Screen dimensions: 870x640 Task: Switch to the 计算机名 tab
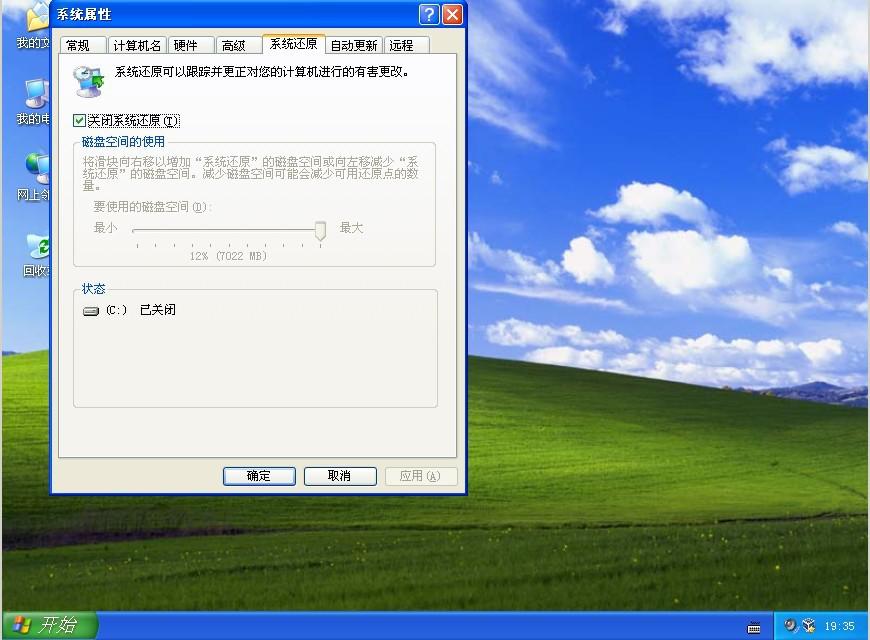pos(137,44)
